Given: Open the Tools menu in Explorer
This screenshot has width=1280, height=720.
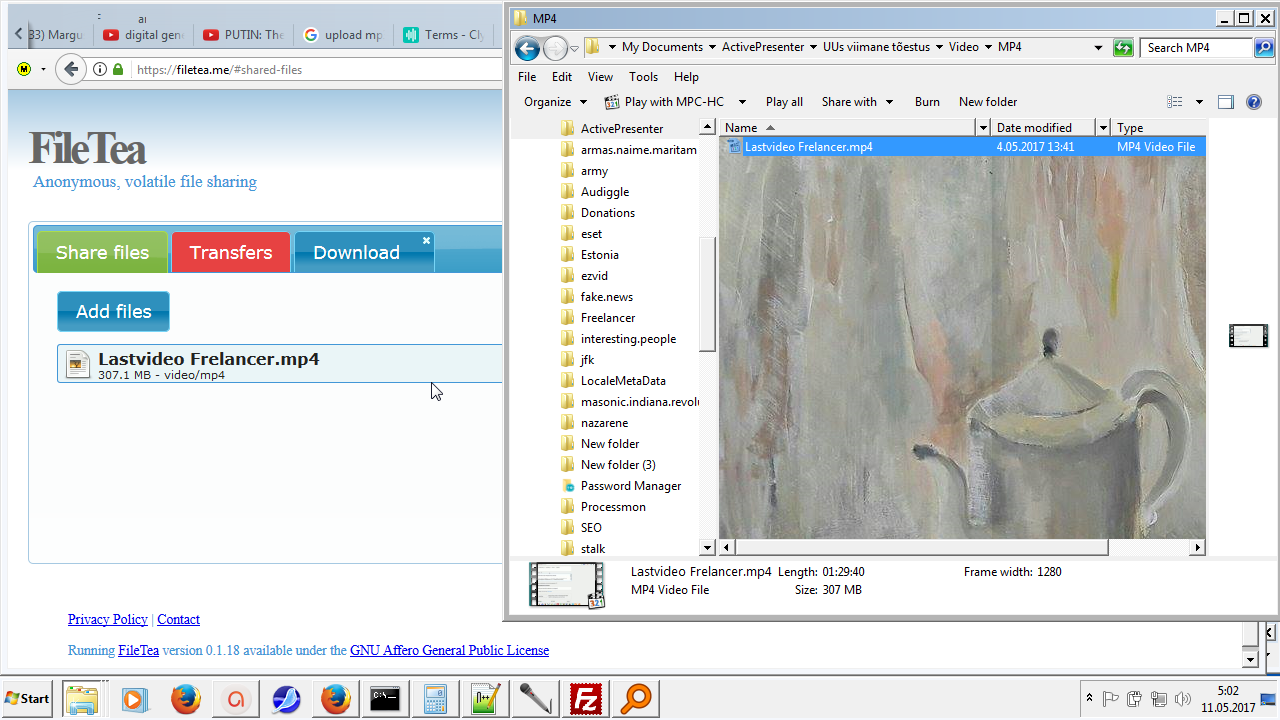Looking at the screenshot, I should click(643, 77).
